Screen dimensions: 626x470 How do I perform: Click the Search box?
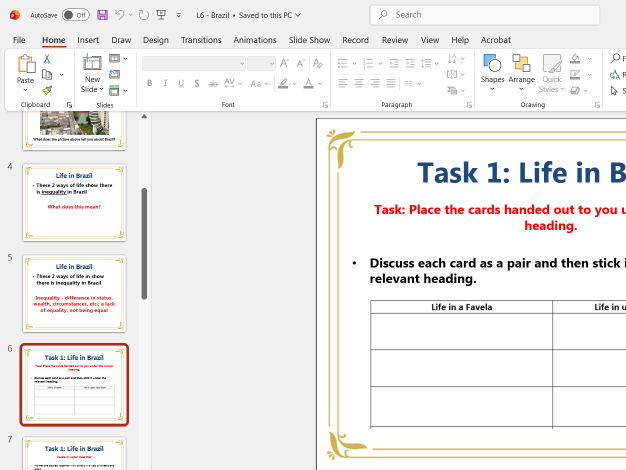pos(485,15)
